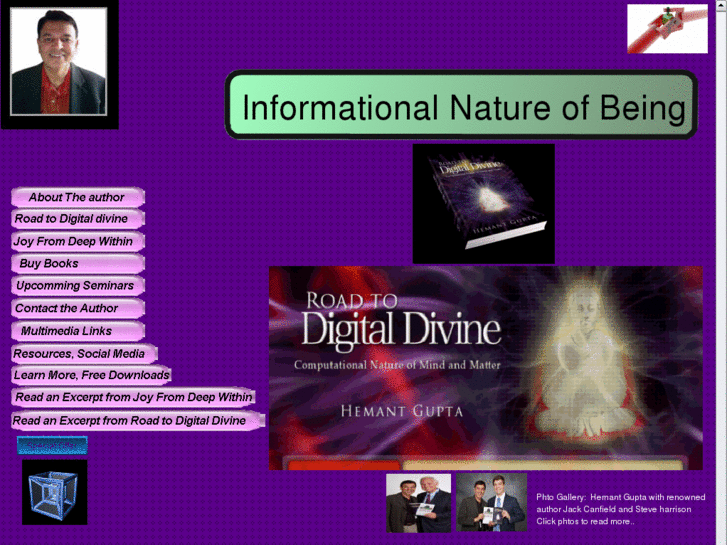Viewport: 727px width, 545px height.
Task: Click the red arrow graphic top right
Action: [667, 29]
